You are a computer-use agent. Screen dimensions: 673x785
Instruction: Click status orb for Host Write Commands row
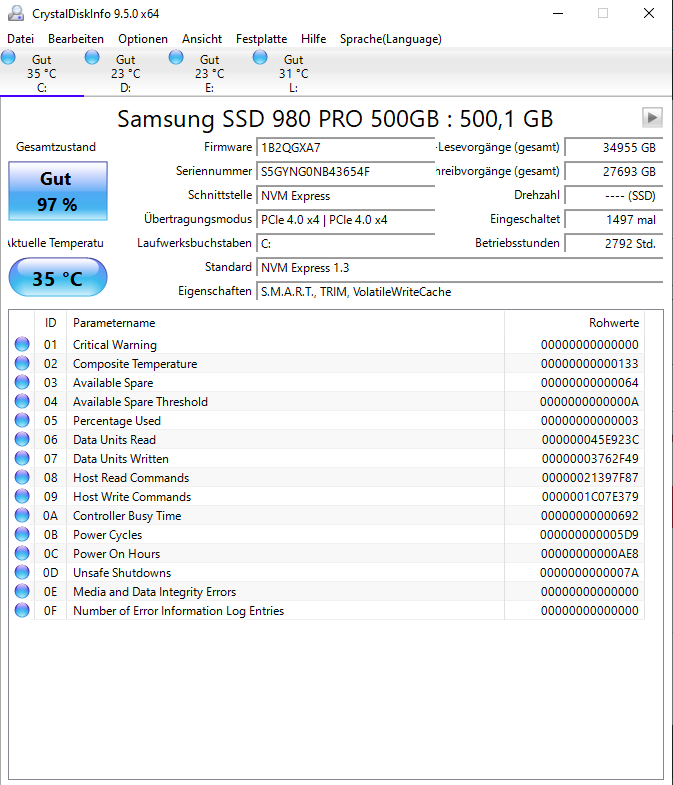pyautogui.click(x=22, y=496)
